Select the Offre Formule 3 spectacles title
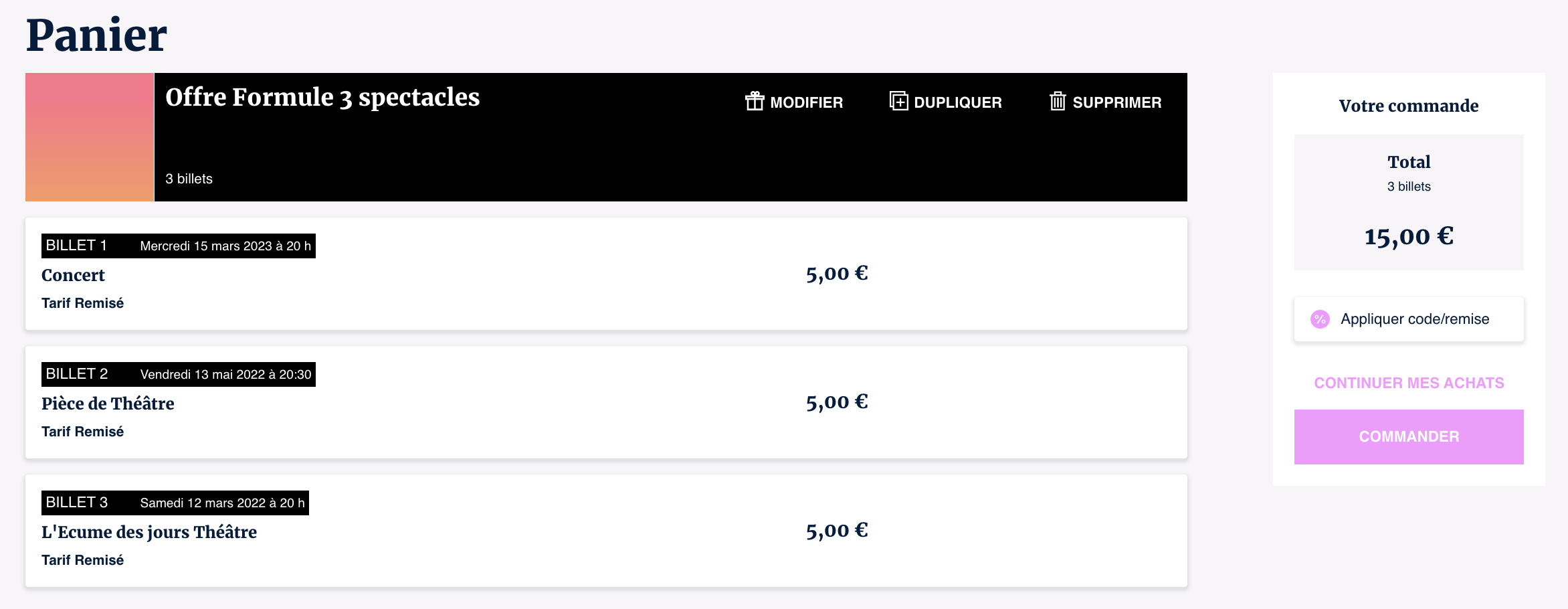This screenshot has width=1568, height=609. pyautogui.click(x=322, y=98)
